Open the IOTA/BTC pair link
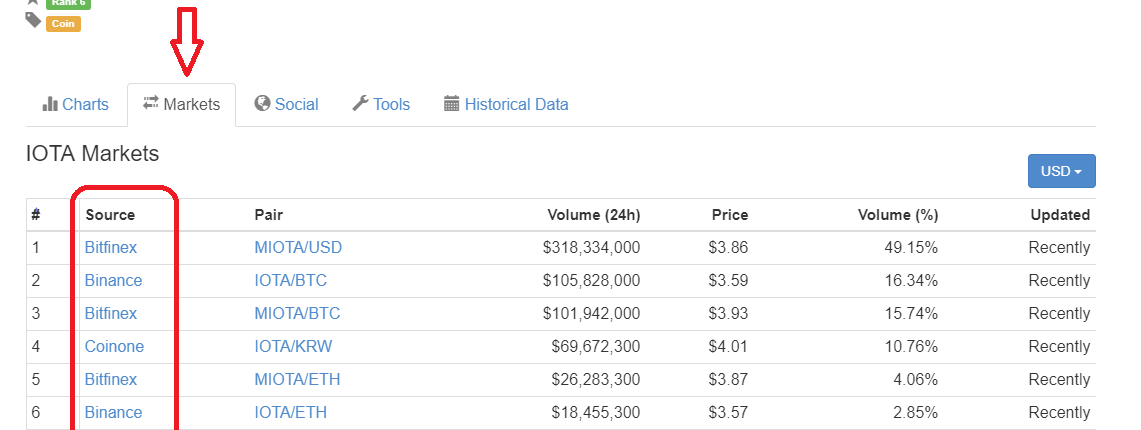This screenshot has height=430, width=1141. click(x=290, y=280)
